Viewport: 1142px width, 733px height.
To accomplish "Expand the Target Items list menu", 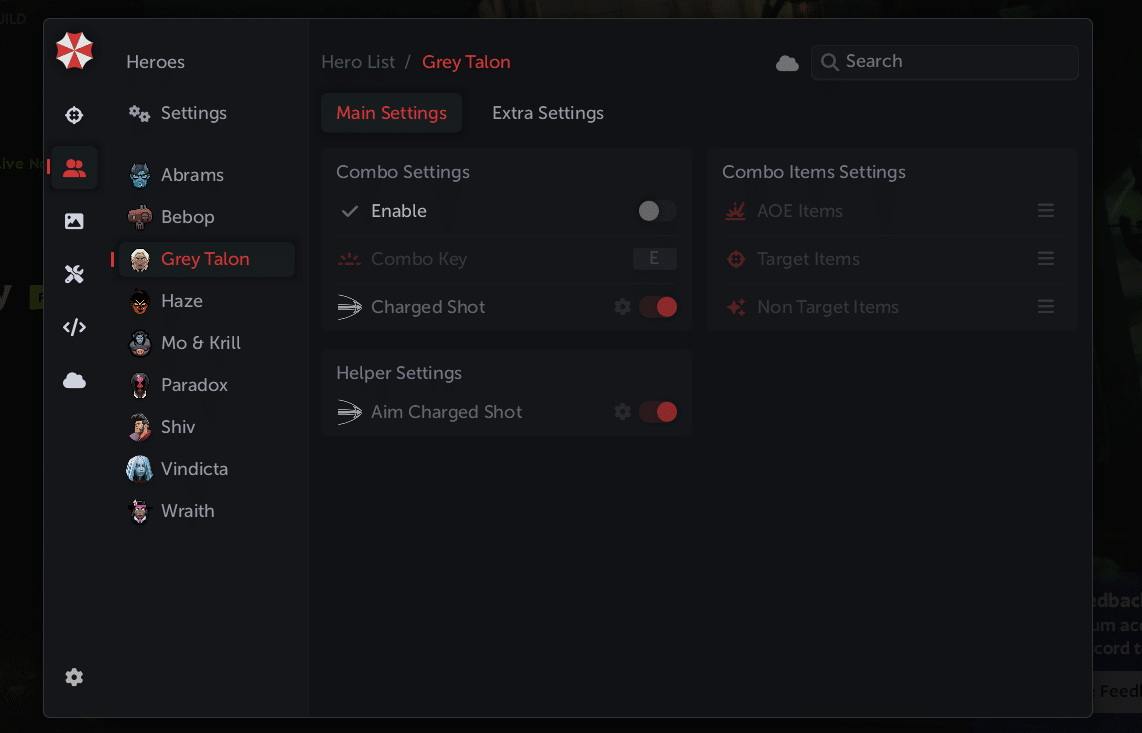I will (x=1045, y=259).
